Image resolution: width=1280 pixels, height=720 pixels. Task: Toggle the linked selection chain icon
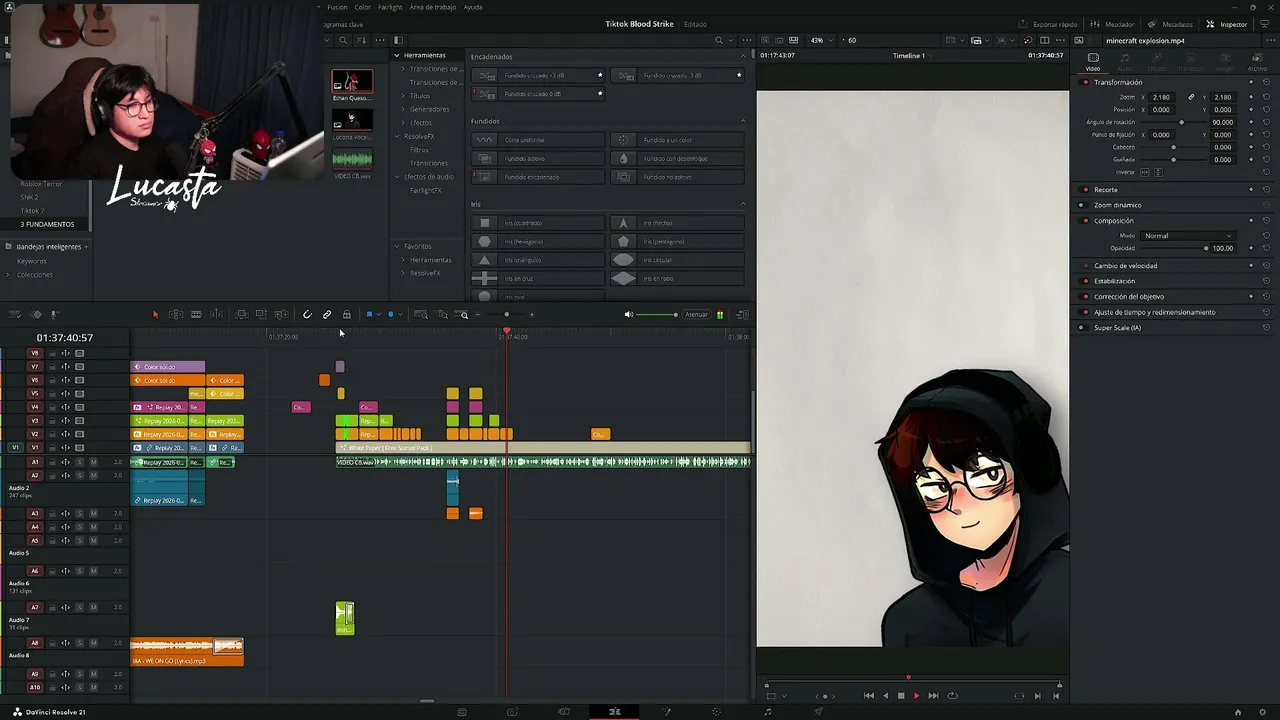[x=327, y=315]
